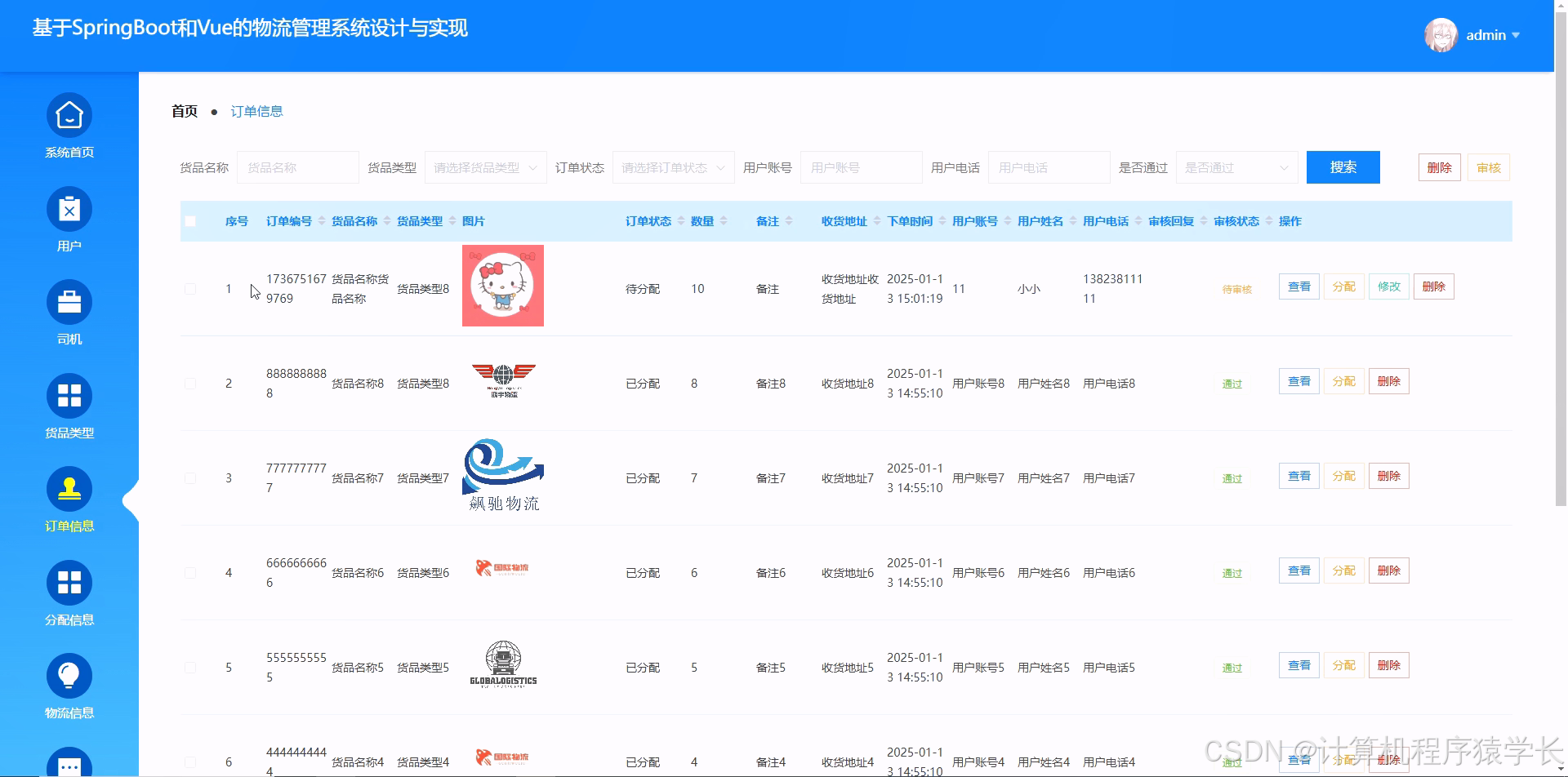Click the bottom chat icon in sidebar

coord(69,766)
